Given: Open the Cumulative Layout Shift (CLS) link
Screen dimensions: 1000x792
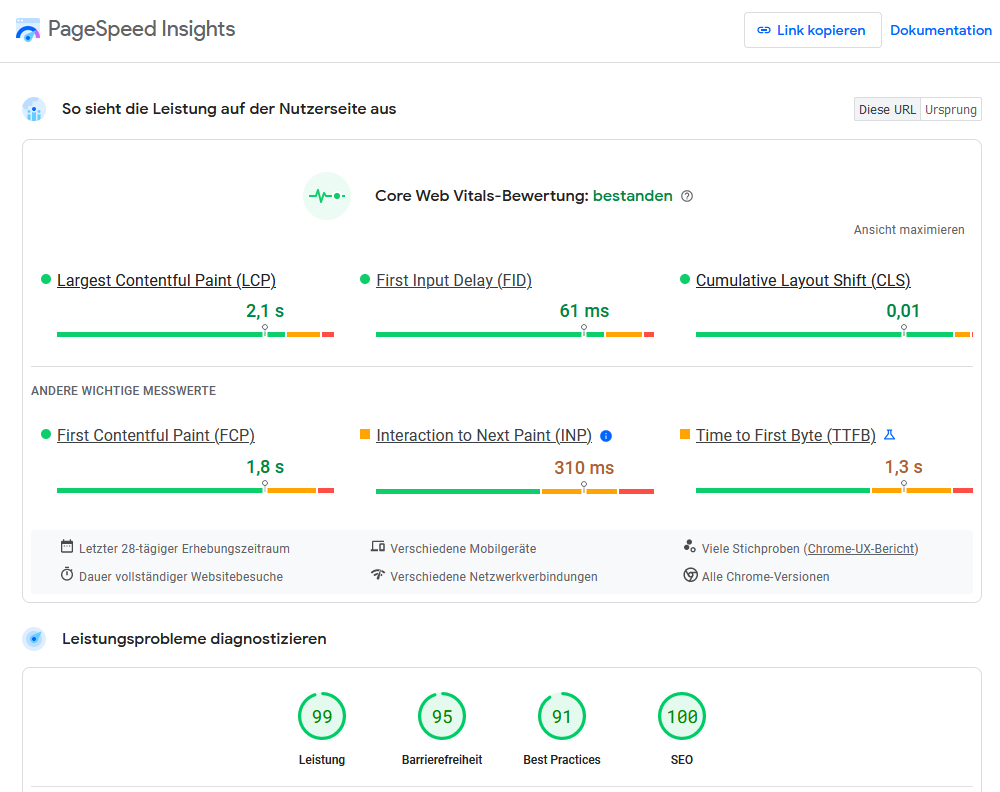Looking at the screenshot, I should 803,281.
